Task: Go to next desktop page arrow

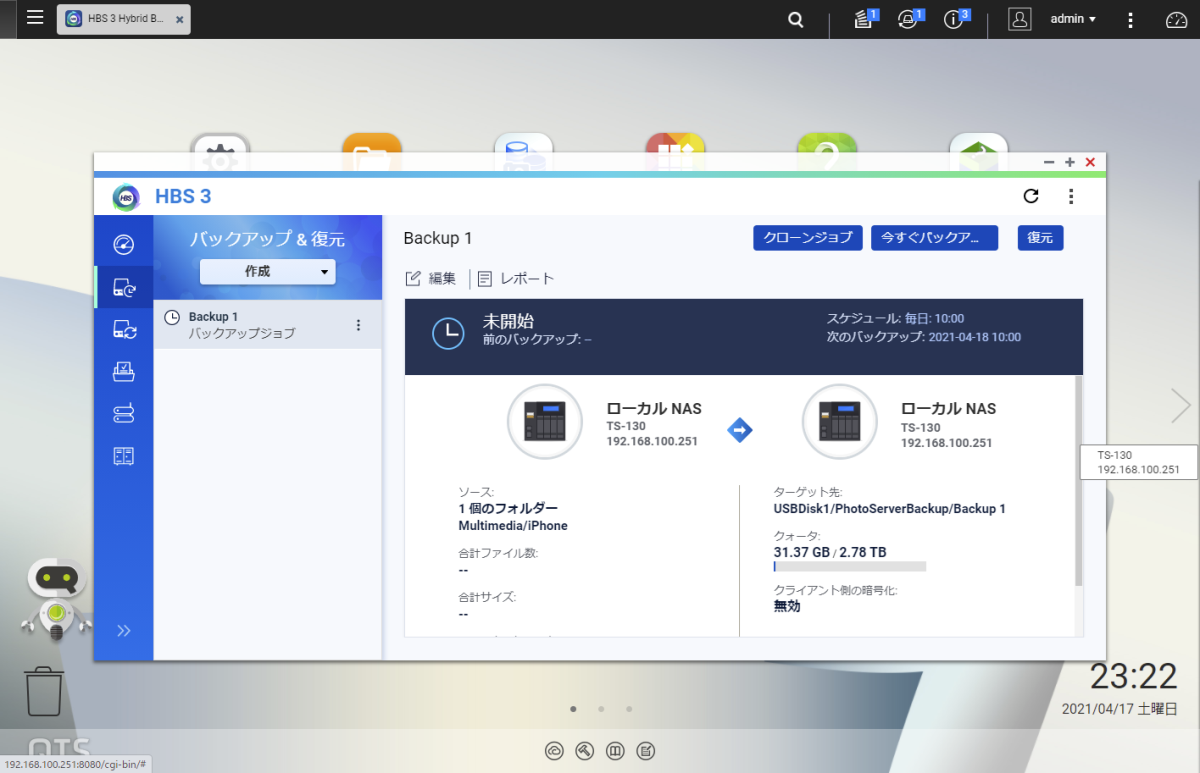Action: [1181, 405]
